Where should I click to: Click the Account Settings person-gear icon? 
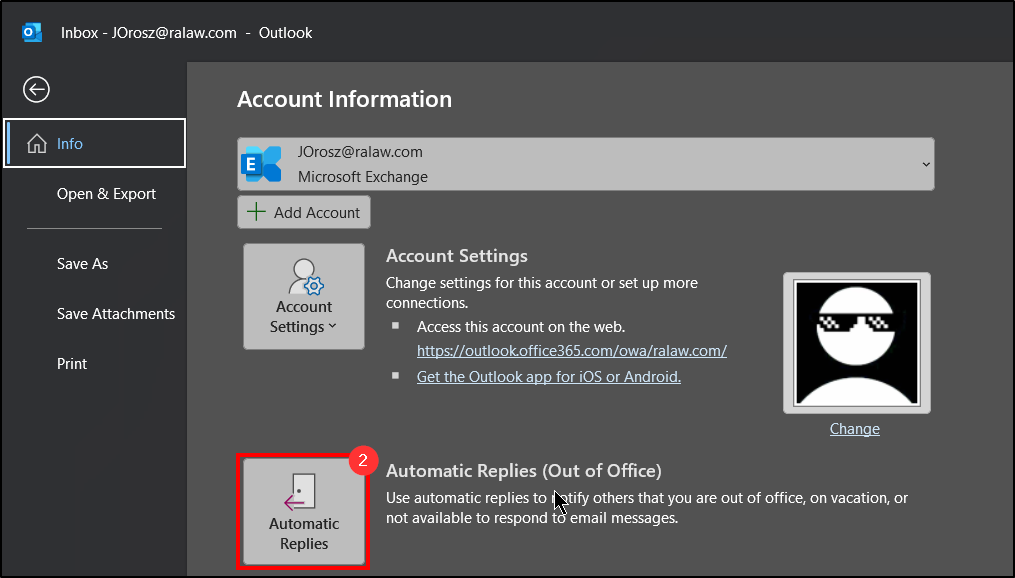click(303, 277)
